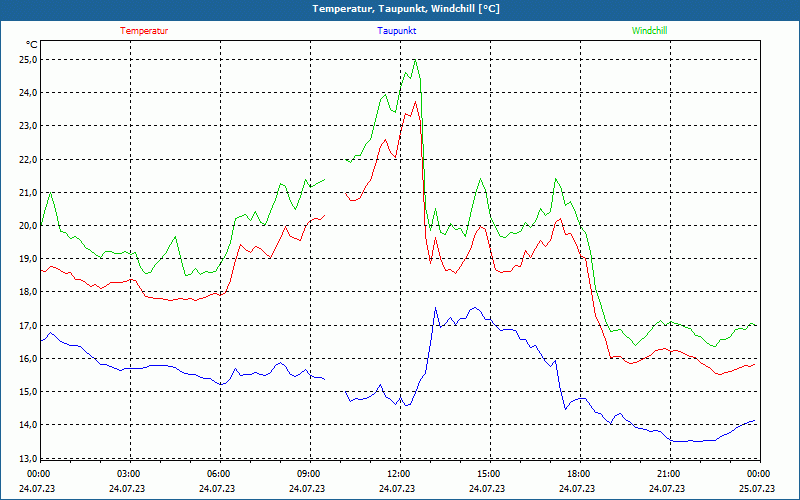Select the 21:00 time axis label
This screenshot has width=800, height=500.
coord(668,474)
